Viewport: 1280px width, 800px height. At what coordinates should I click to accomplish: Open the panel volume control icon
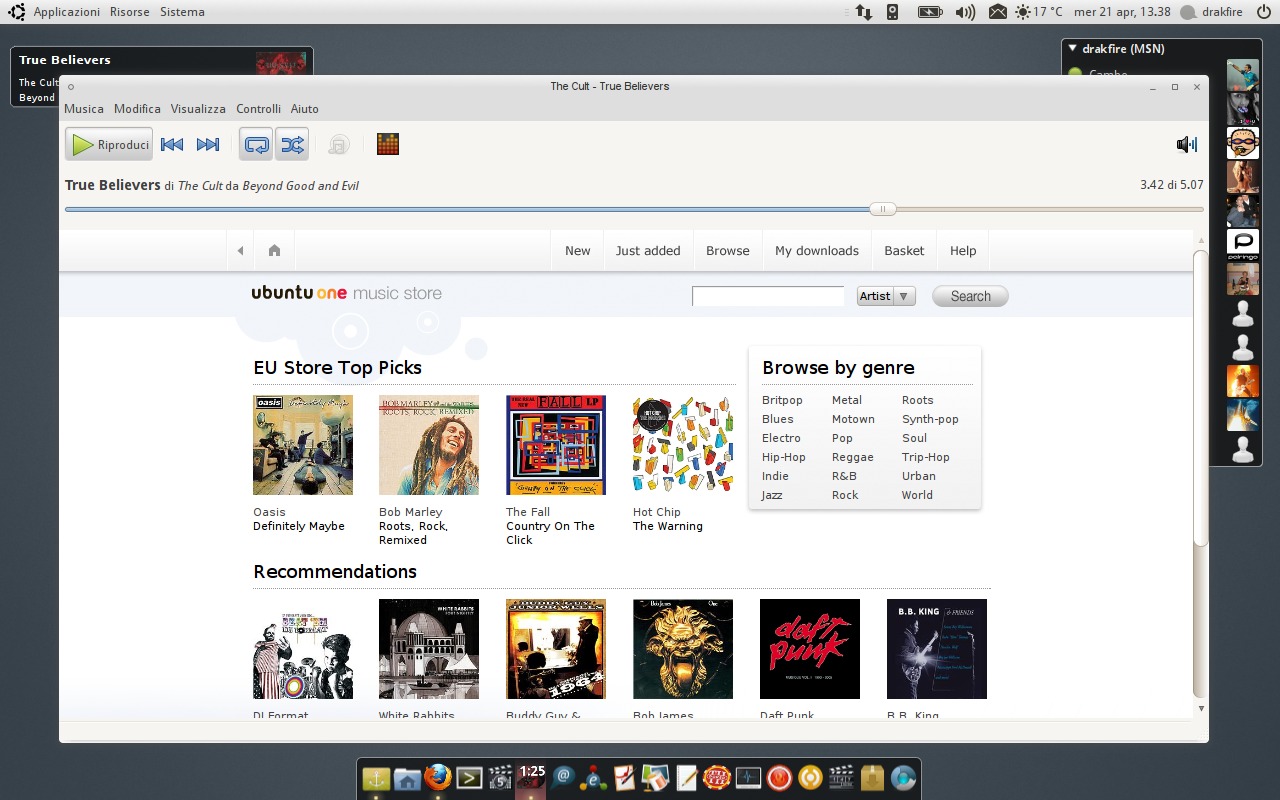coord(965,12)
